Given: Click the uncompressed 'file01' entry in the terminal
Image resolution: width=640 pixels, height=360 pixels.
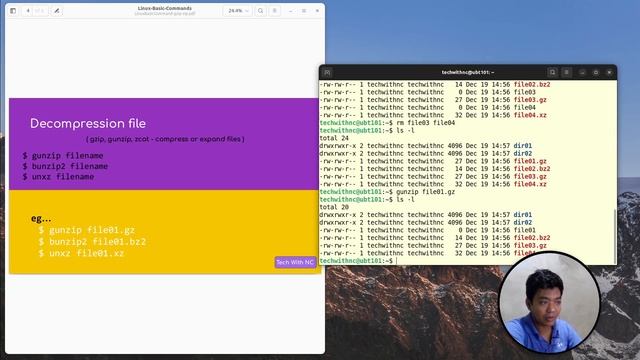Looking at the screenshot, I should 524,230.
